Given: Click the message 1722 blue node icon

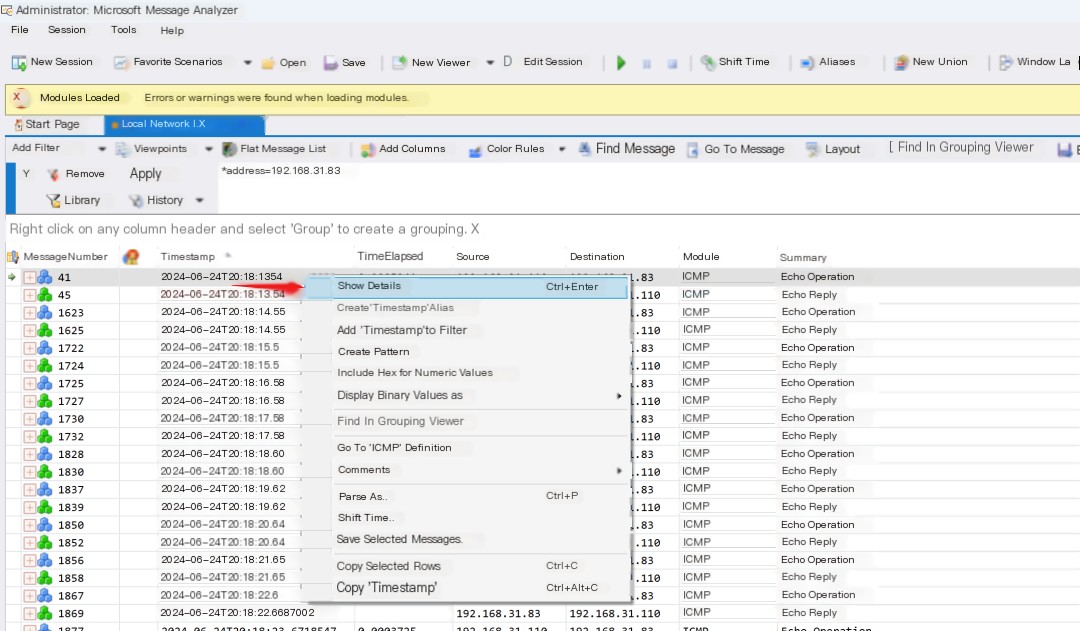Looking at the screenshot, I should [x=45, y=348].
